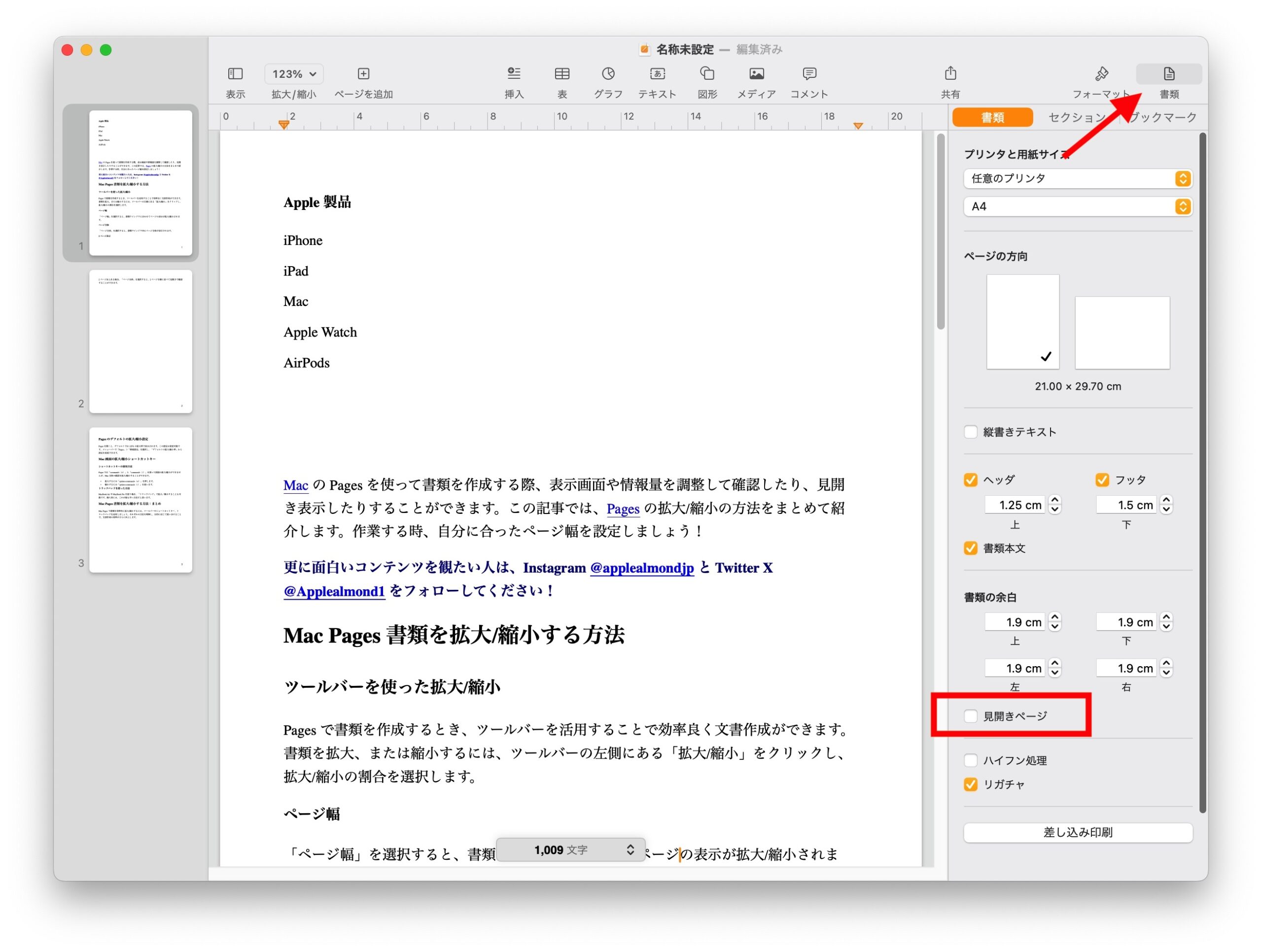
Task: Select page 1 thumbnail
Action: click(x=140, y=182)
